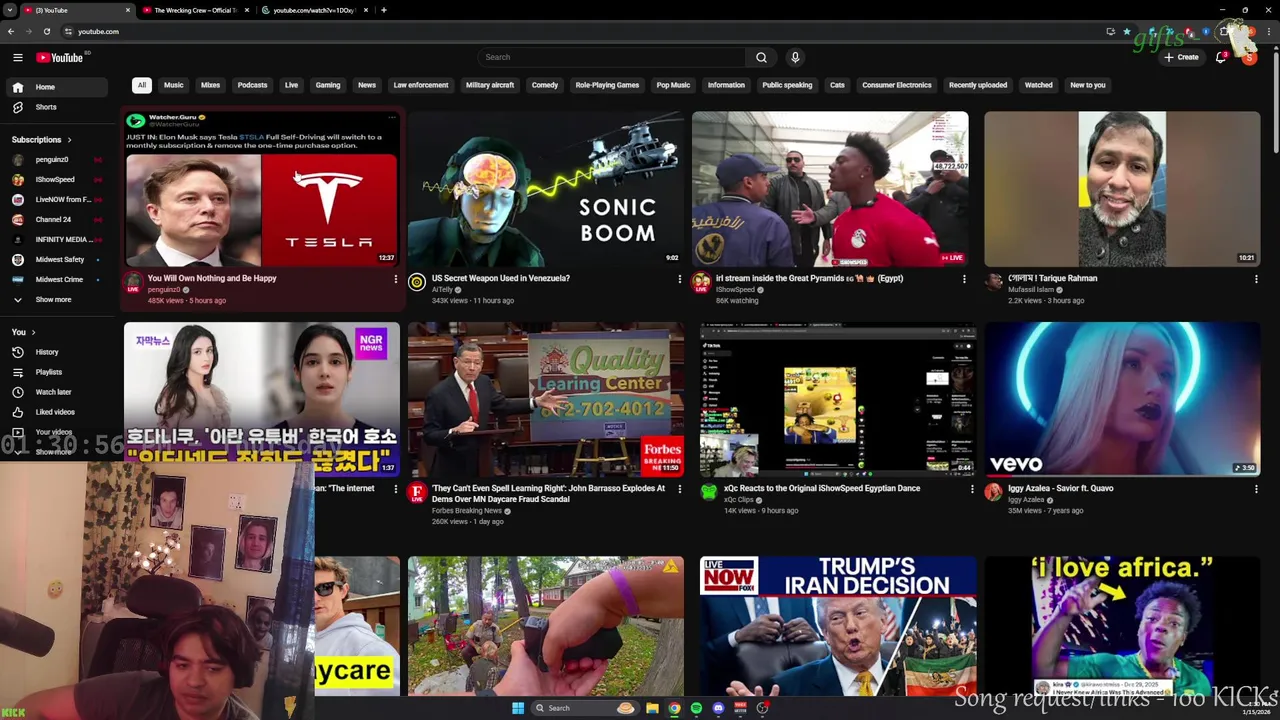Expand the tab search dropdown arrow
1280x720 pixels.
[10, 10]
